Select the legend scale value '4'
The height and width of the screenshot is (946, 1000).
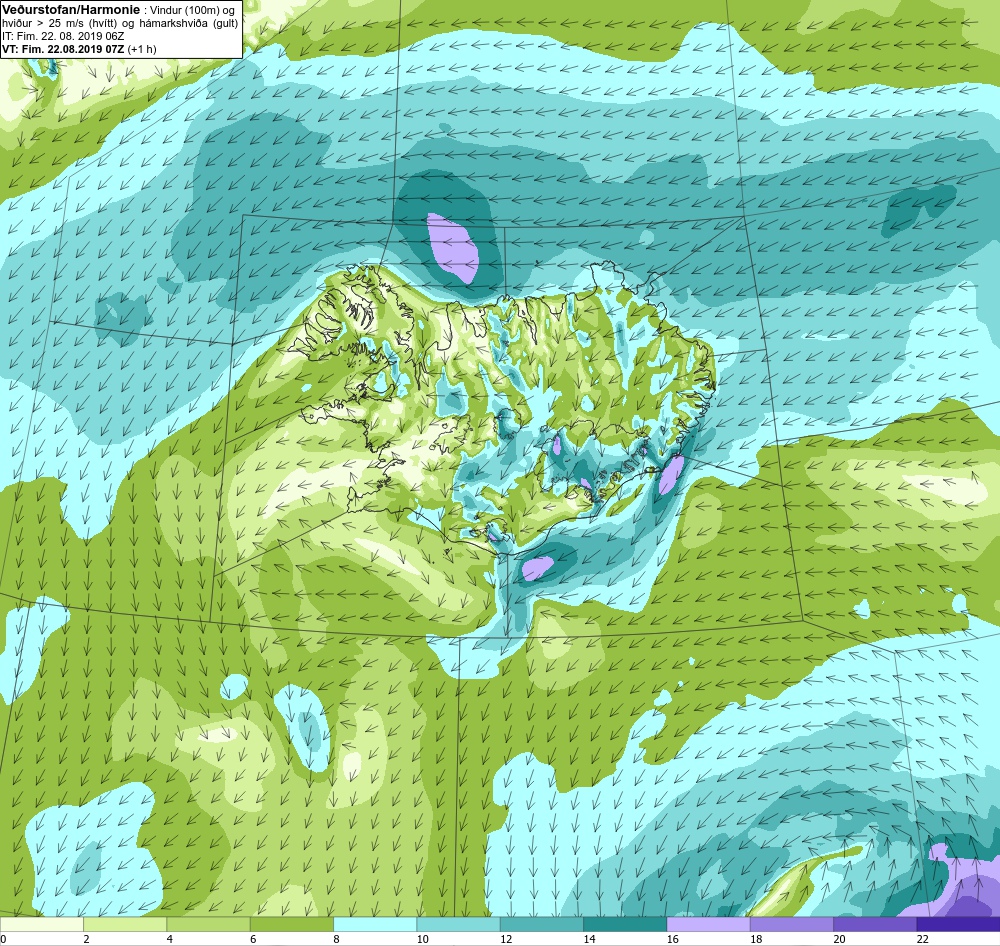pyautogui.click(x=170, y=939)
